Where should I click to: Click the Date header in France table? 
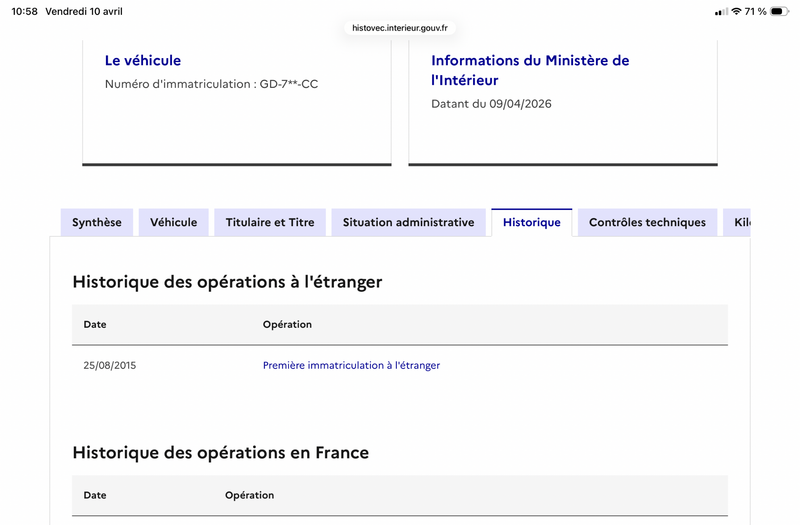95,495
